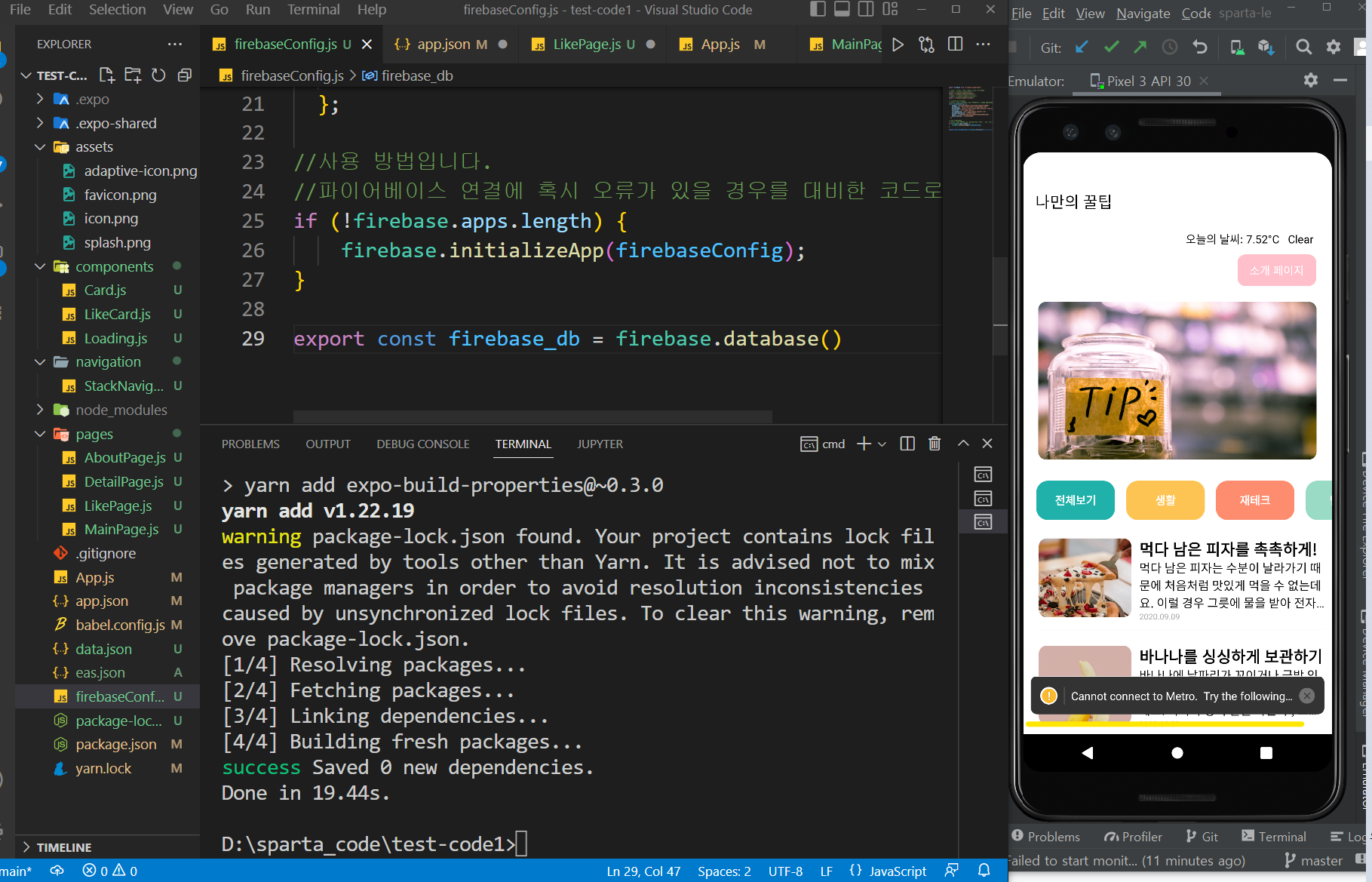Screen dimensions: 1372x882
Task: Close the firebaseConfig.js tab
Action: click(367, 45)
